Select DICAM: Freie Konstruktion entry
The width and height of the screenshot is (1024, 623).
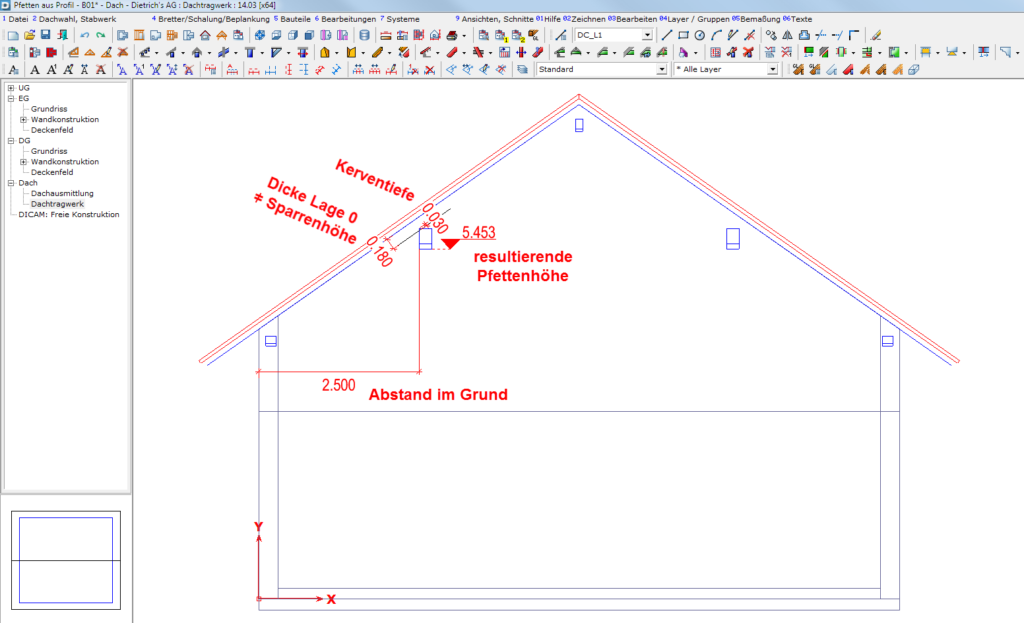coord(68,214)
